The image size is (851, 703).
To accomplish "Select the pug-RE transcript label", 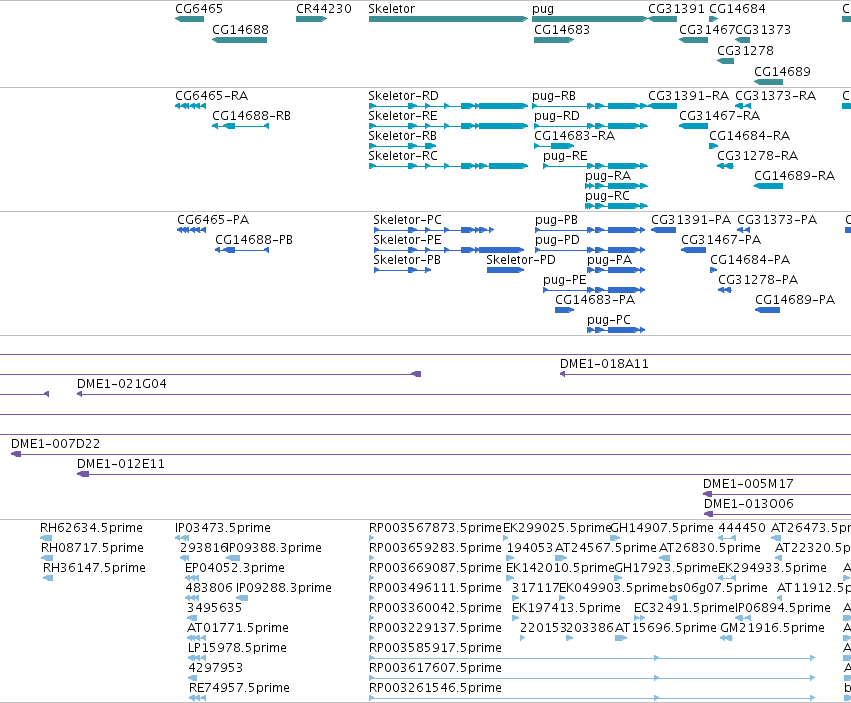I will [565, 156].
